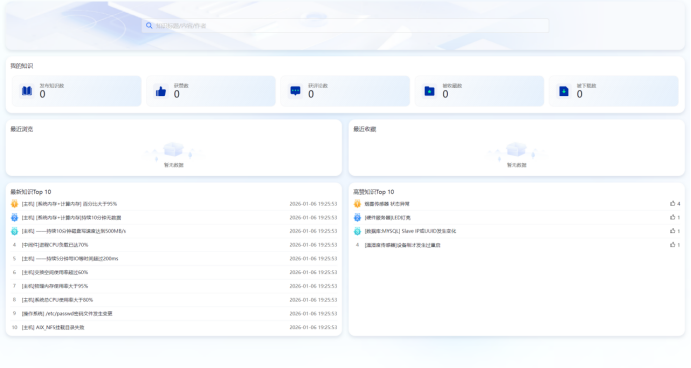
Task: Click the timestamp on the first-ranked latest article
Action: [x=313, y=204]
